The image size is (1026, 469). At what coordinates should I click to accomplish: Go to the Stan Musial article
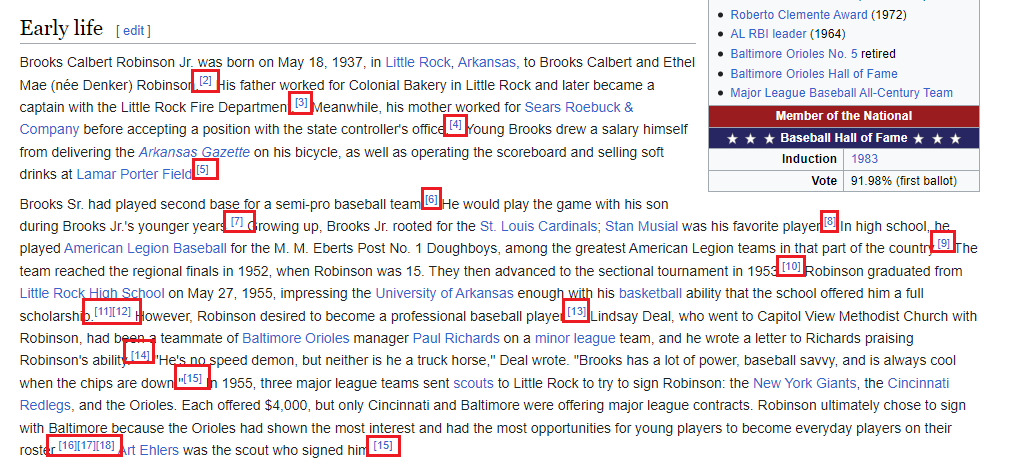tap(641, 226)
